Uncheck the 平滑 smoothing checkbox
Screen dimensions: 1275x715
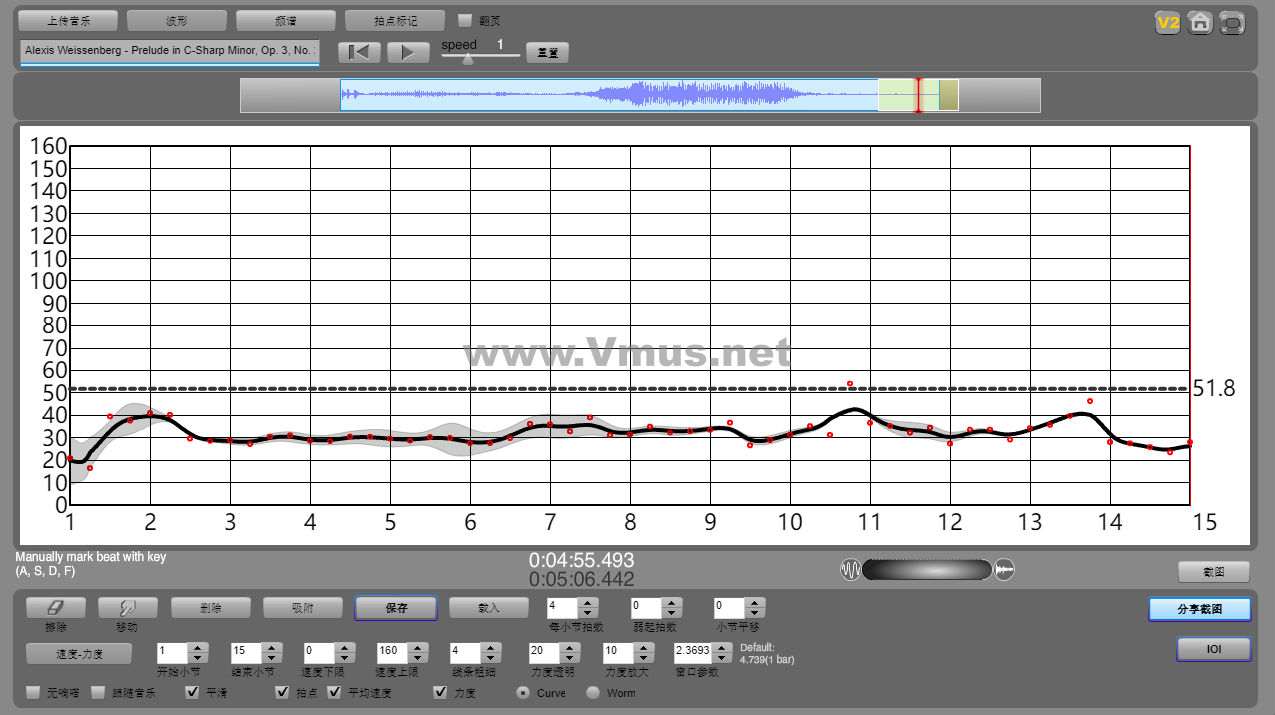192,692
